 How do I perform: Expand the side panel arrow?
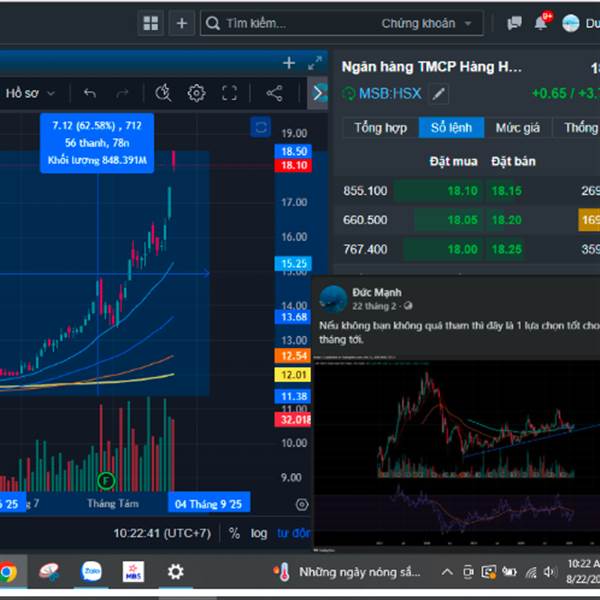point(318,93)
